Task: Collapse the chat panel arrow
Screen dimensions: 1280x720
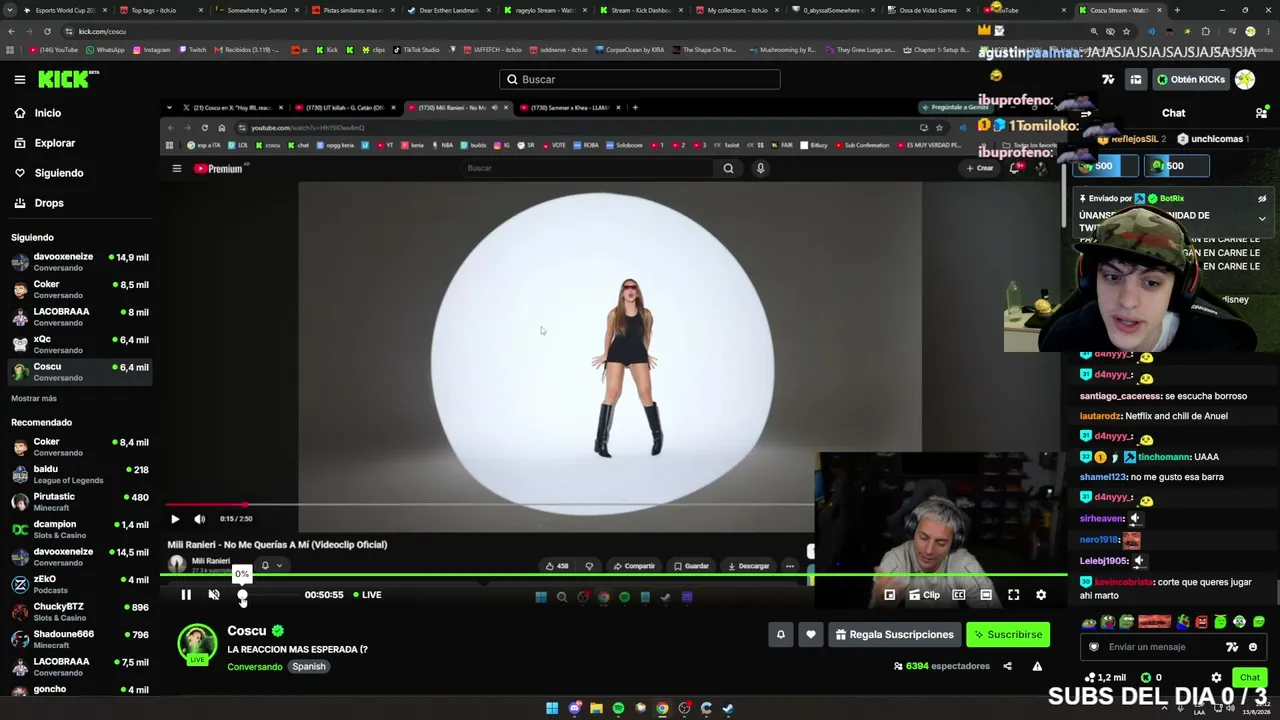Action: [1085, 113]
